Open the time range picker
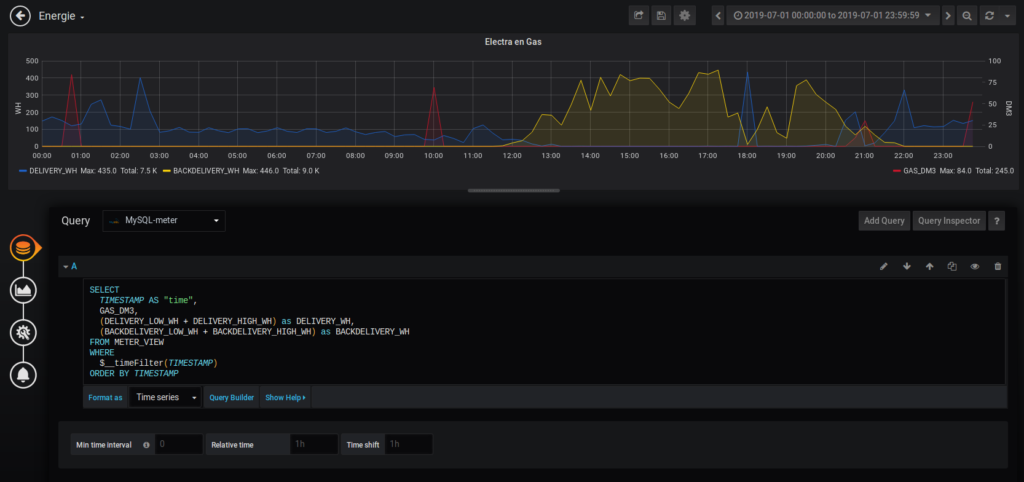 (833, 16)
